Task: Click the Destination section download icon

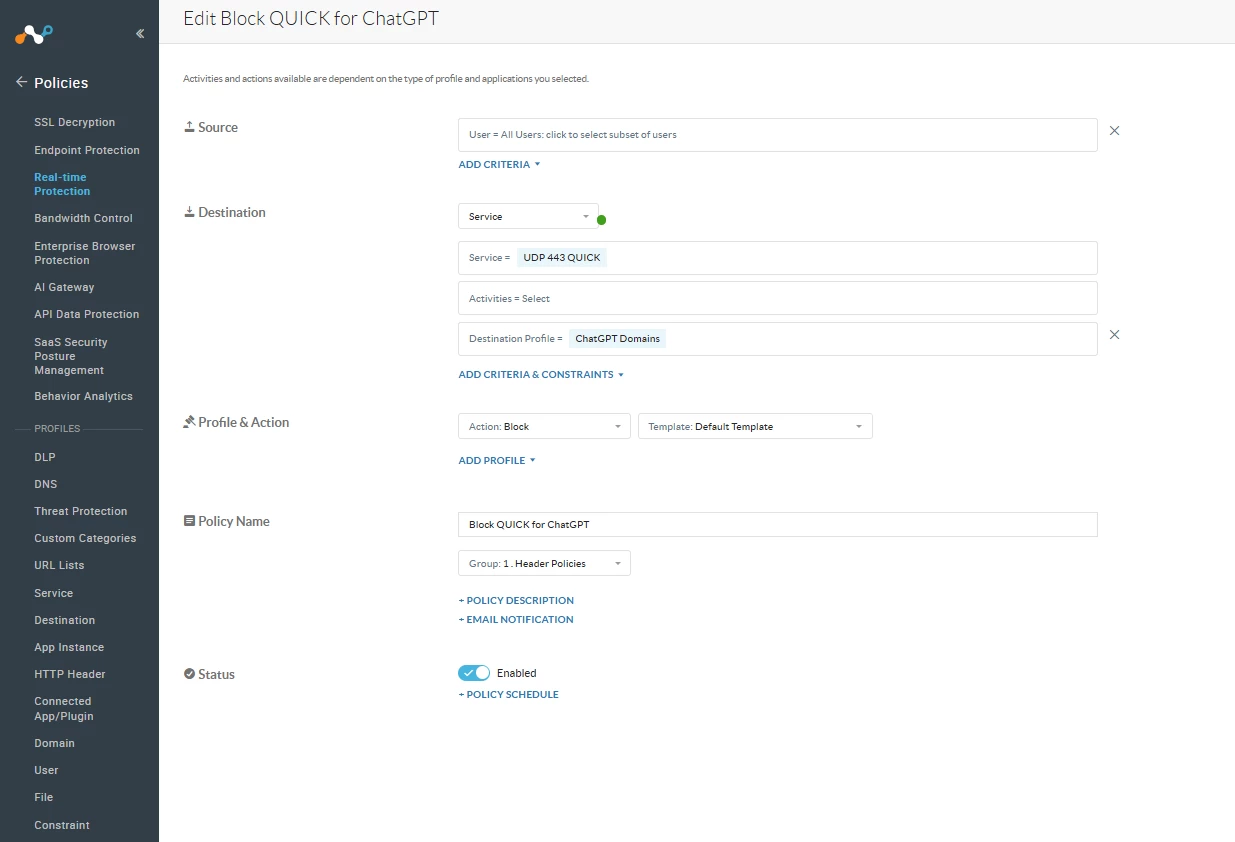Action: (x=189, y=212)
